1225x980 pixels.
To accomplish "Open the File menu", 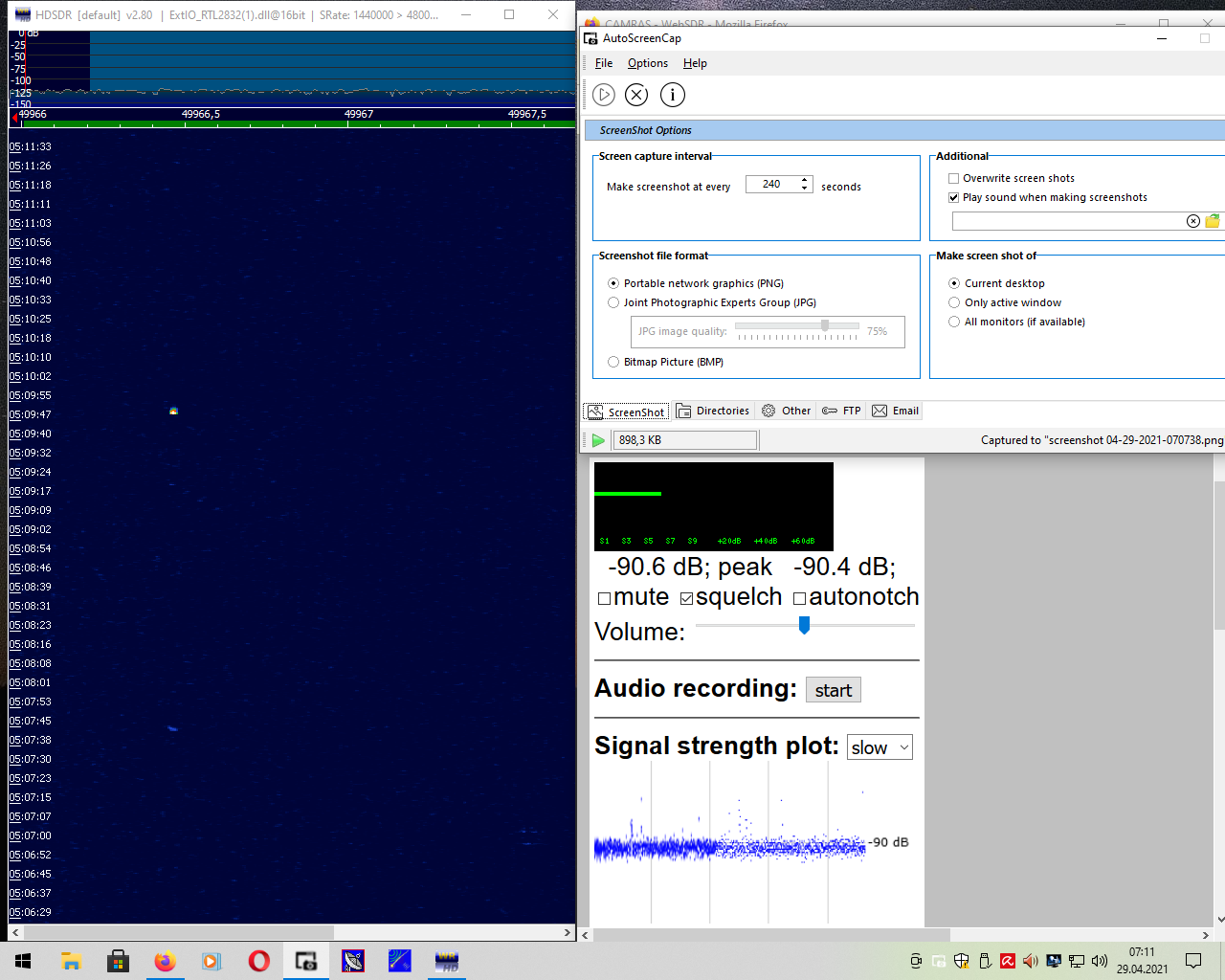I will 604,63.
